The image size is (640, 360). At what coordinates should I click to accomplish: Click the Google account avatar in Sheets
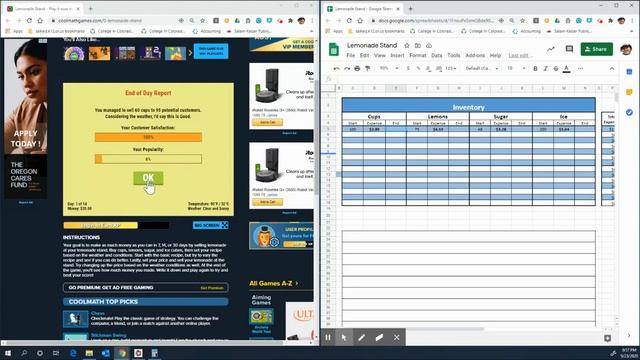(626, 49)
